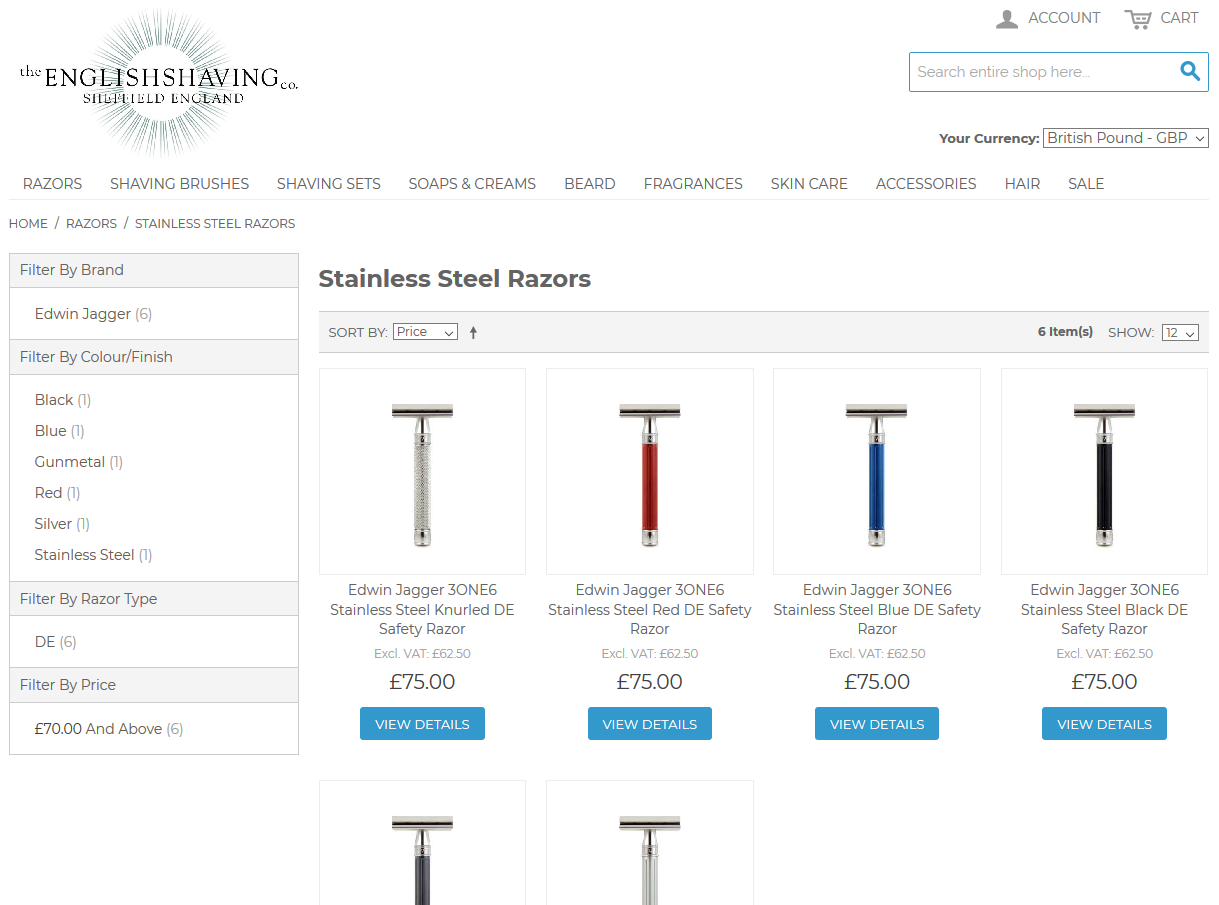Image resolution: width=1219 pixels, height=905 pixels.
Task: Collapse the Filter By Razor Type section
Action: (154, 599)
